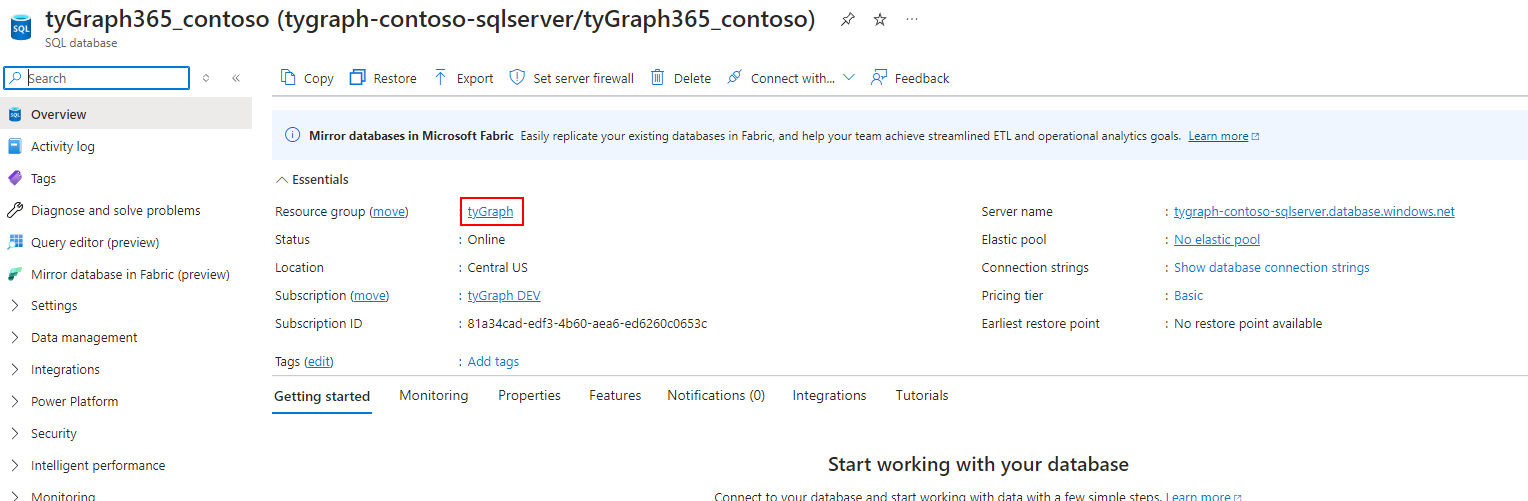
Task: Click the Restore toolbar icon
Action: pyautogui.click(x=358, y=78)
